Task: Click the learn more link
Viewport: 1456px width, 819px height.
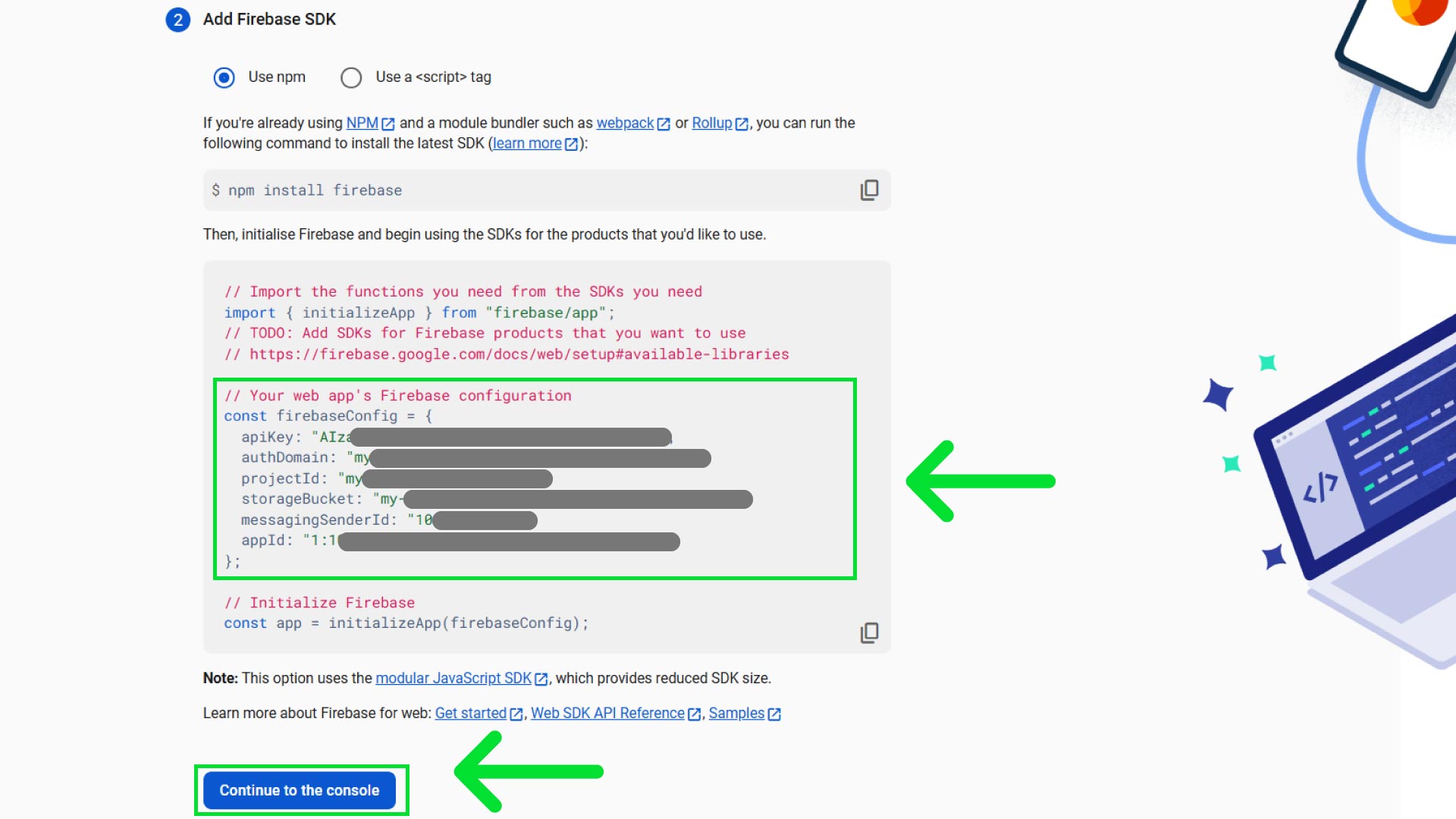Action: tap(527, 143)
